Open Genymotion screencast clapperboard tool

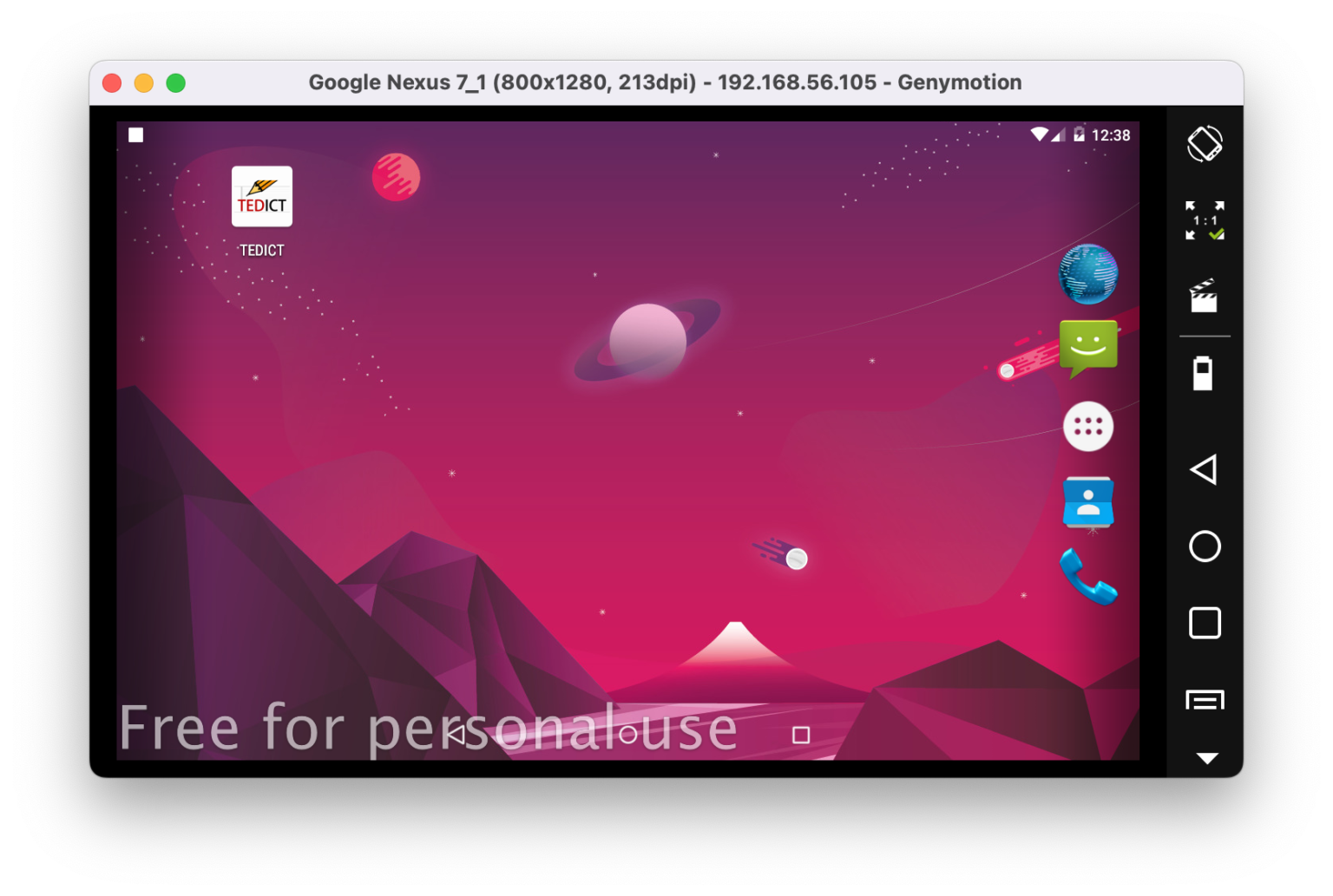[1205, 298]
